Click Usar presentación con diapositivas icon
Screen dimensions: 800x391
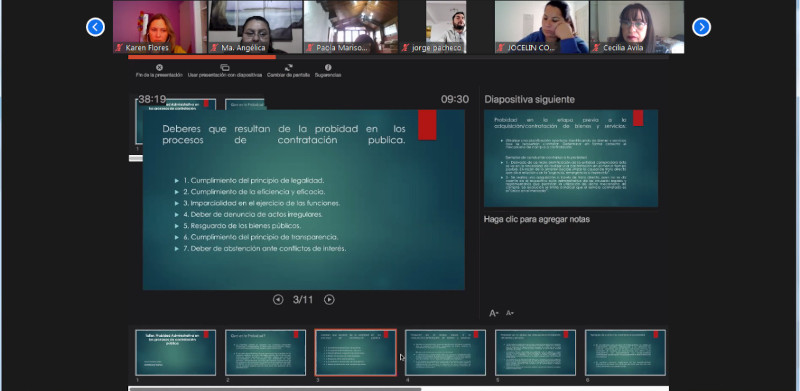coord(224,67)
